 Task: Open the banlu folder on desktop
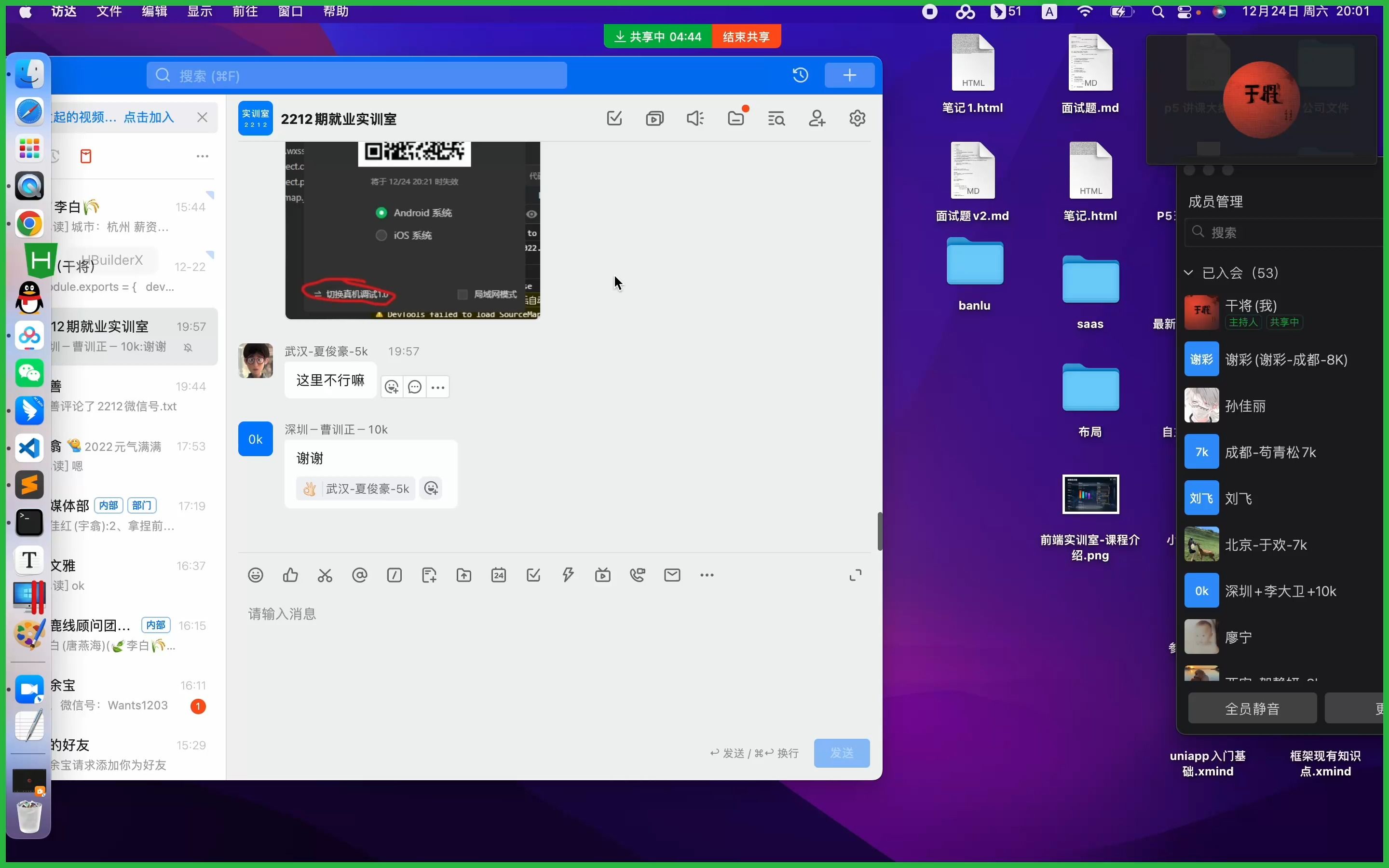[x=975, y=274]
